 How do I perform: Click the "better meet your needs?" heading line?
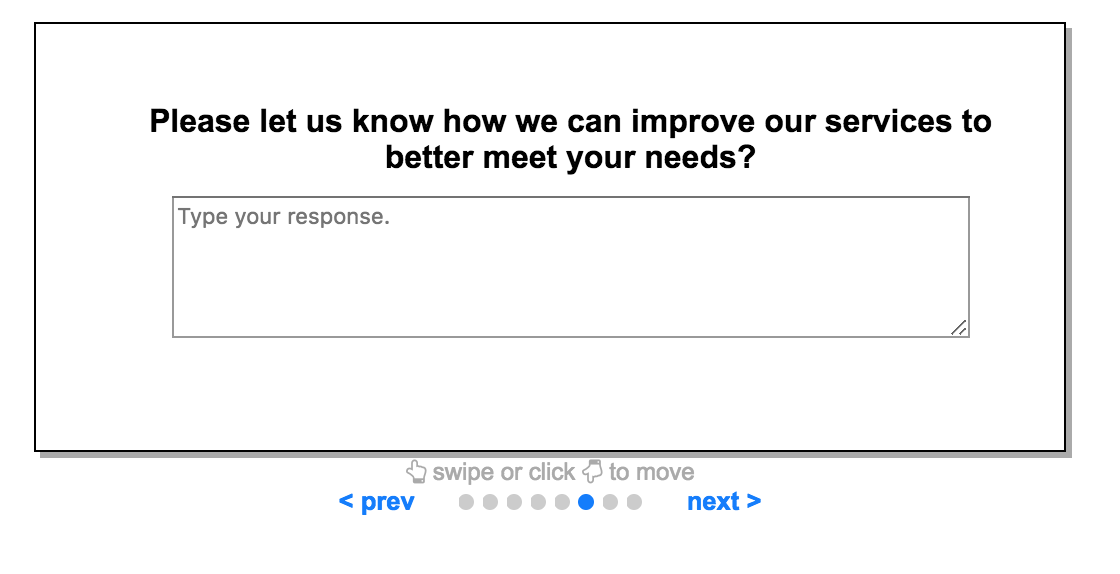click(x=571, y=157)
